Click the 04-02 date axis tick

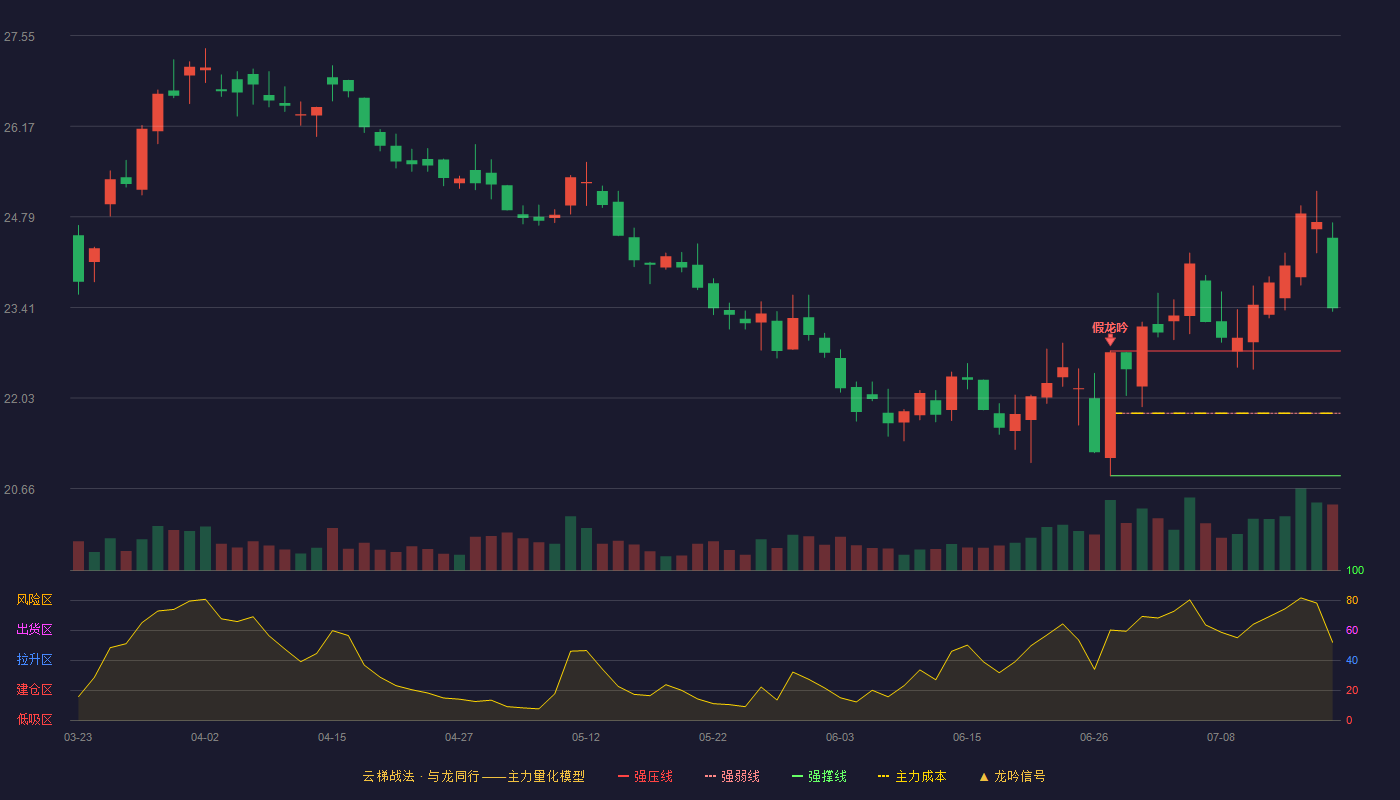pos(205,737)
